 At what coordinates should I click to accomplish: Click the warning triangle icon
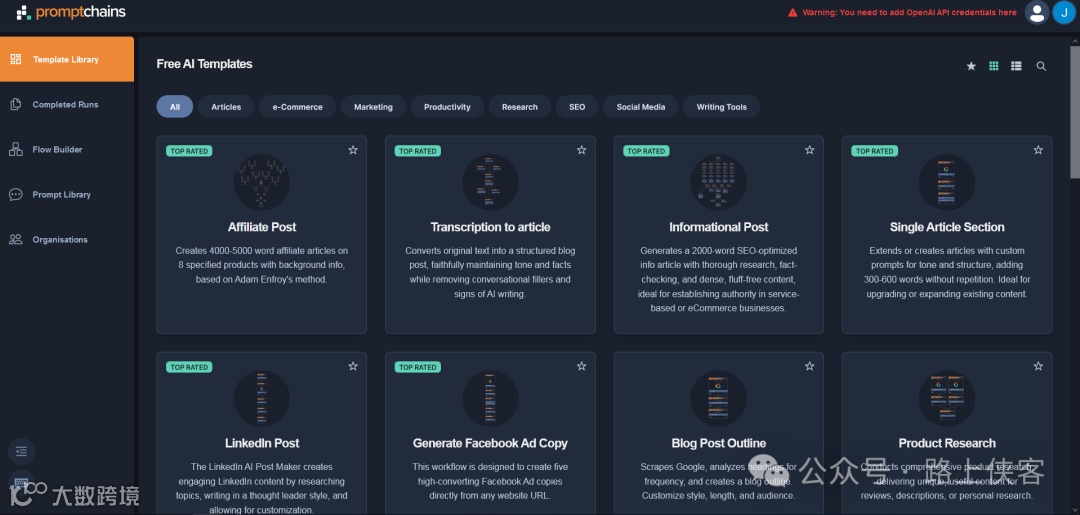[793, 12]
